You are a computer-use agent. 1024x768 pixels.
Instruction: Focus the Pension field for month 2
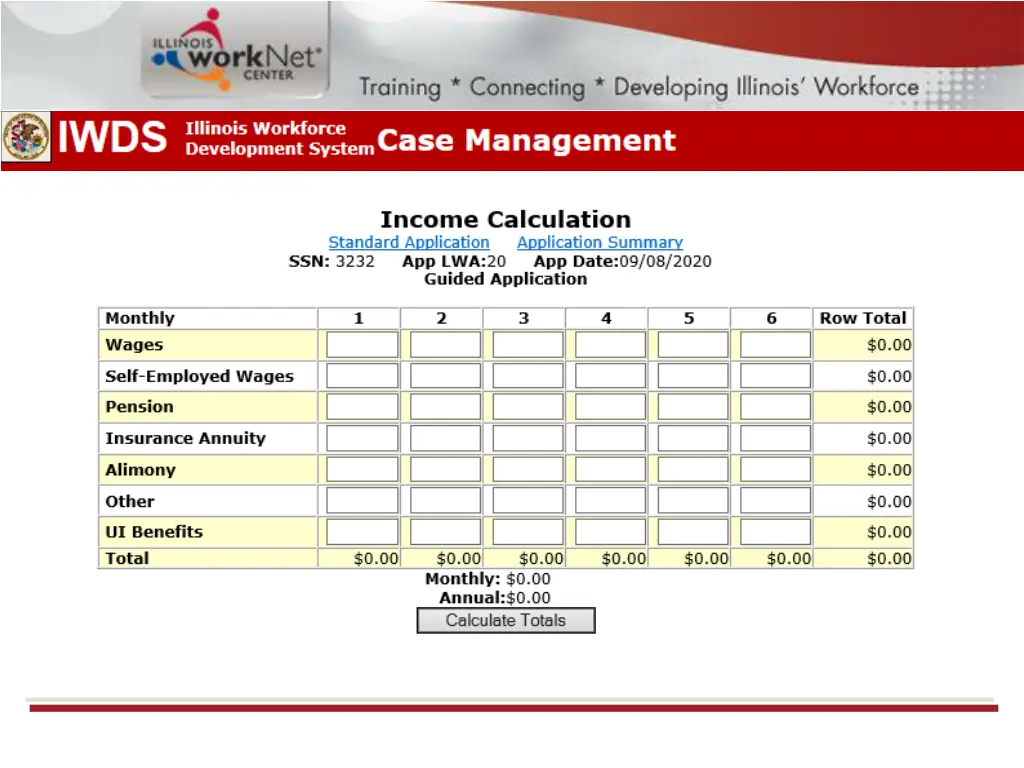(445, 407)
